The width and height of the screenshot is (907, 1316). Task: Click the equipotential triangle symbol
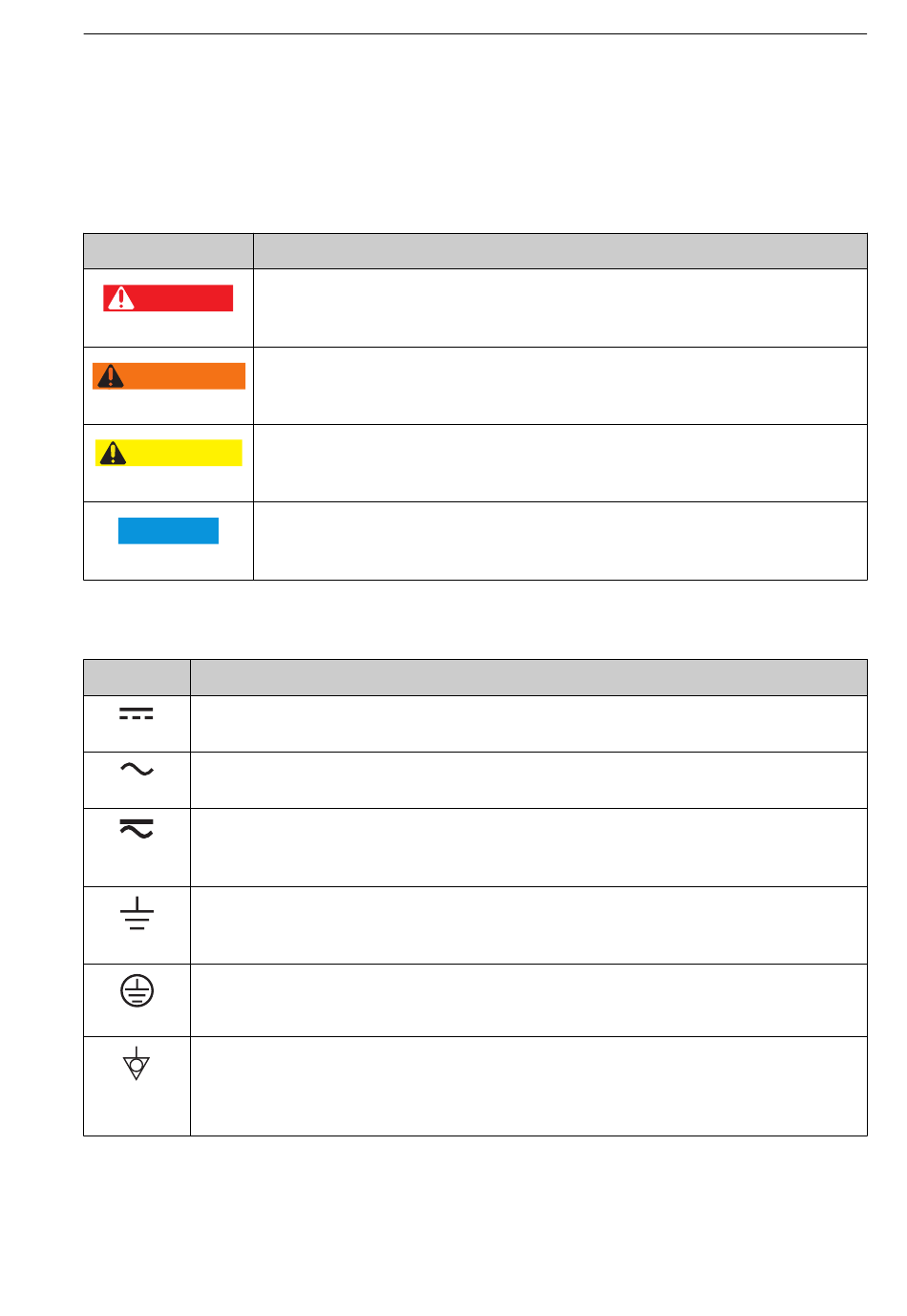(137, 1063)
